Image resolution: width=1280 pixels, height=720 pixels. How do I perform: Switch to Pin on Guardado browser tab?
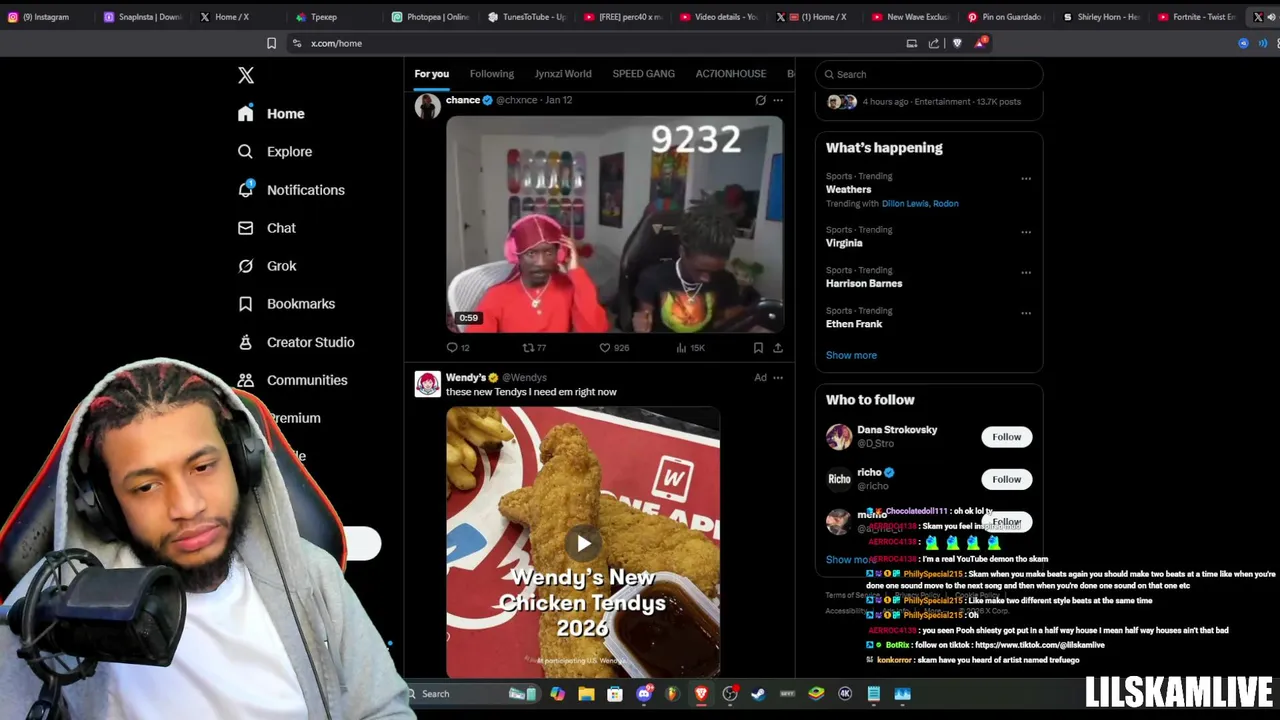[1006, 17]
